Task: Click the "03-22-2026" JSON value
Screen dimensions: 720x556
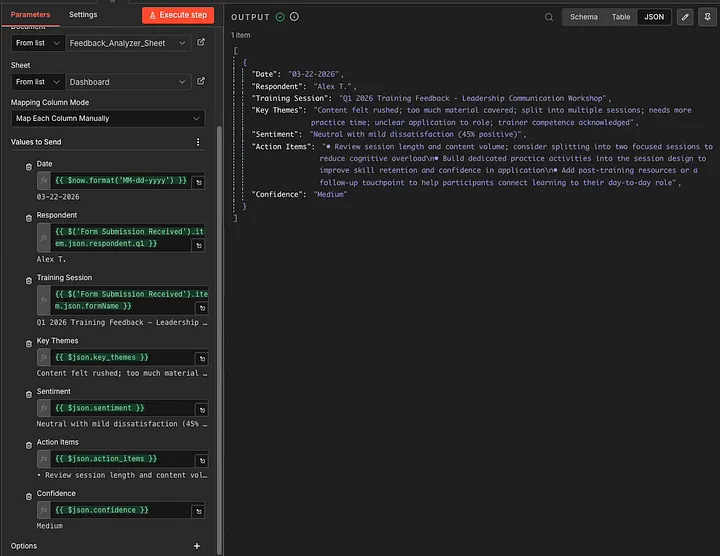Action: 313,74
